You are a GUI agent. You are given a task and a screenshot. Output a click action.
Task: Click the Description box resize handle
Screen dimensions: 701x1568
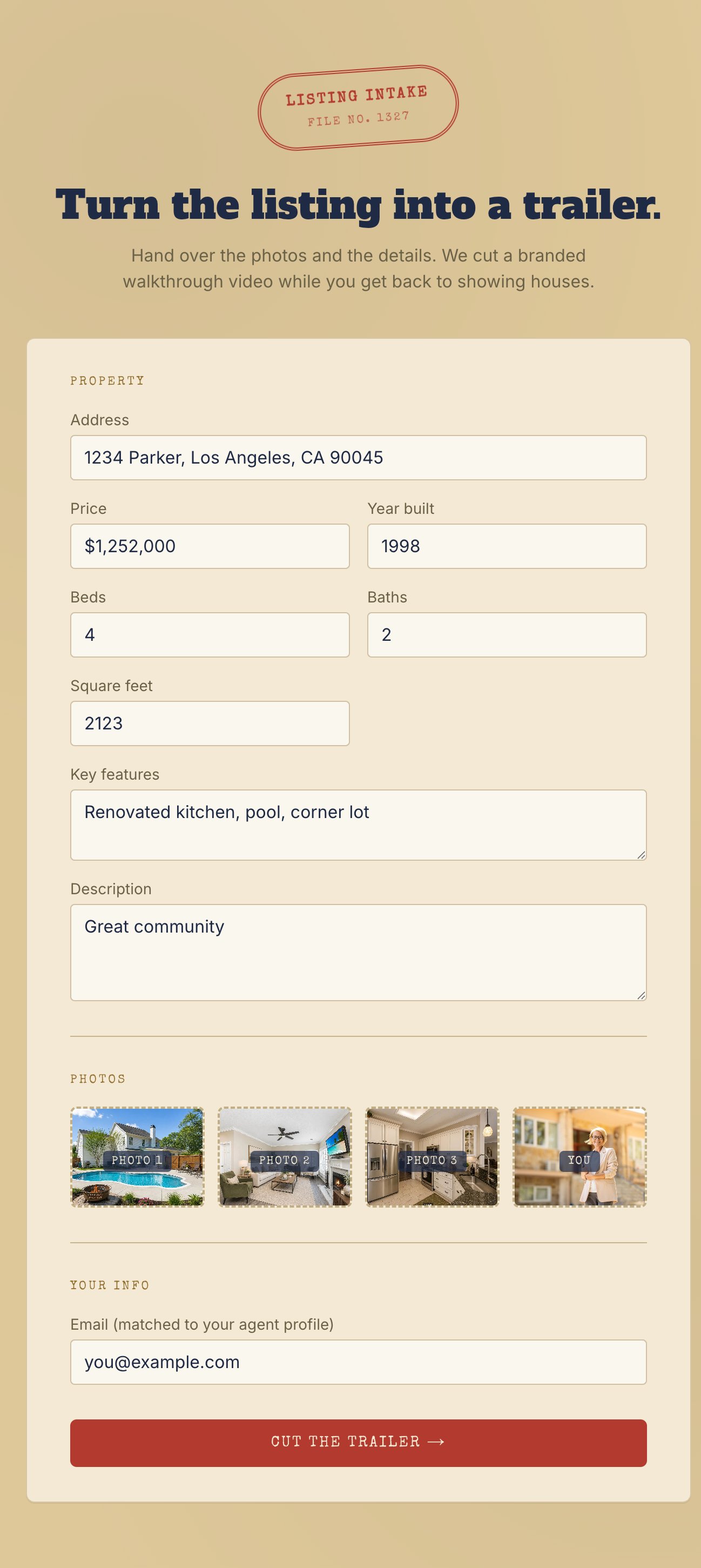(641, 995)
